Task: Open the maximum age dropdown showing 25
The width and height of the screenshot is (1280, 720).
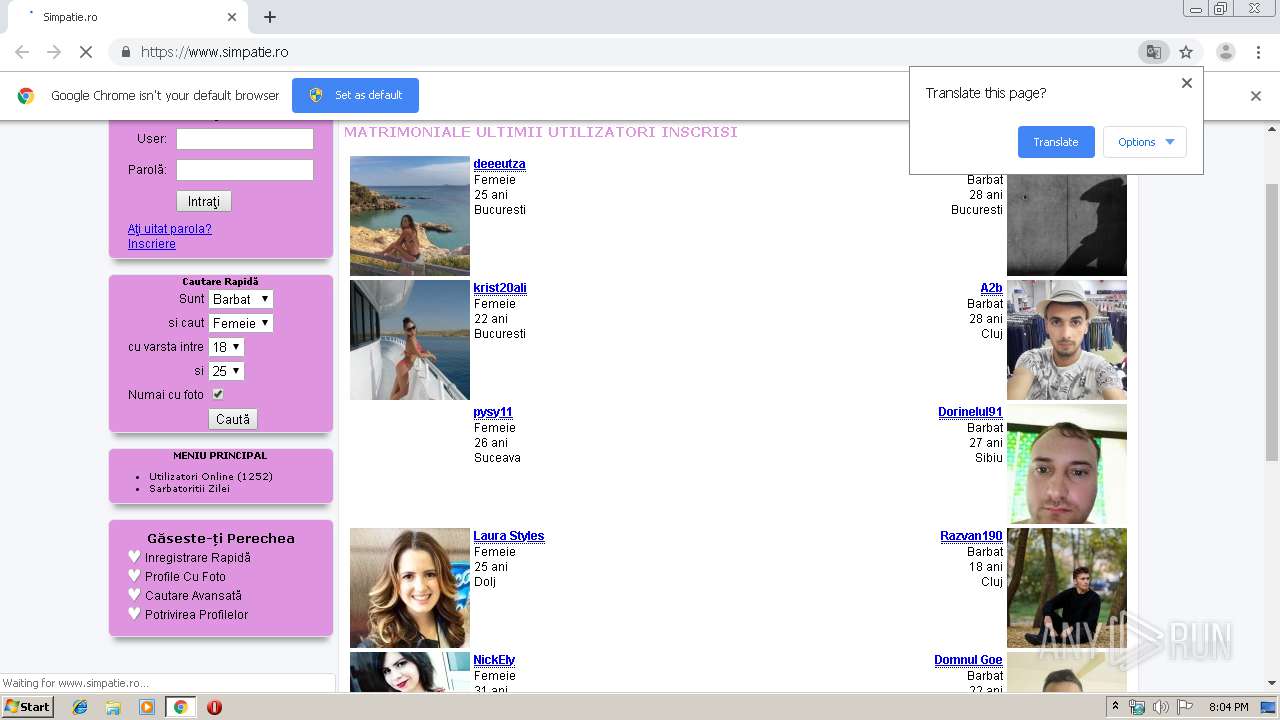Action: 226,371
